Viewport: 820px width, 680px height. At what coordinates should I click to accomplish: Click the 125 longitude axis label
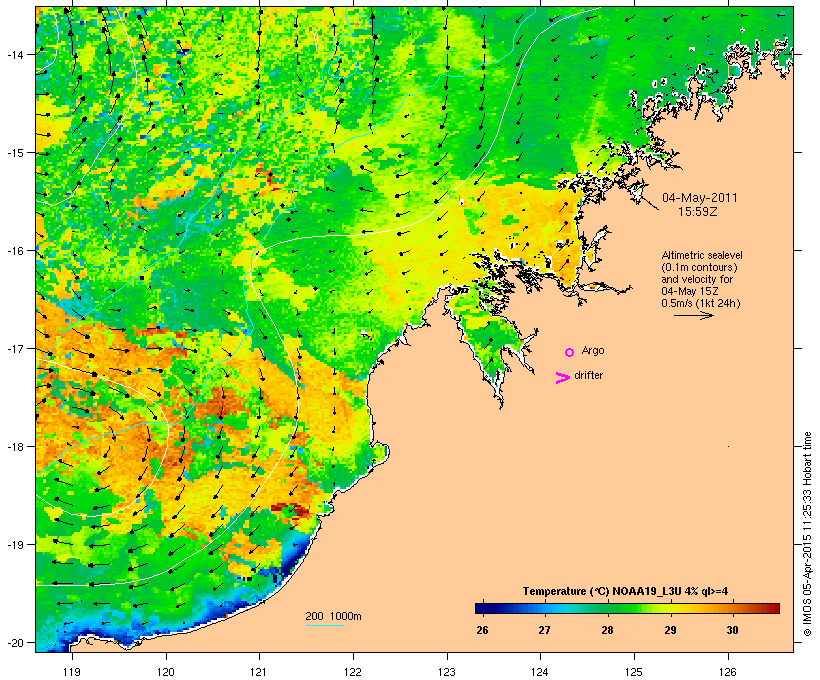tap(634, 672)
